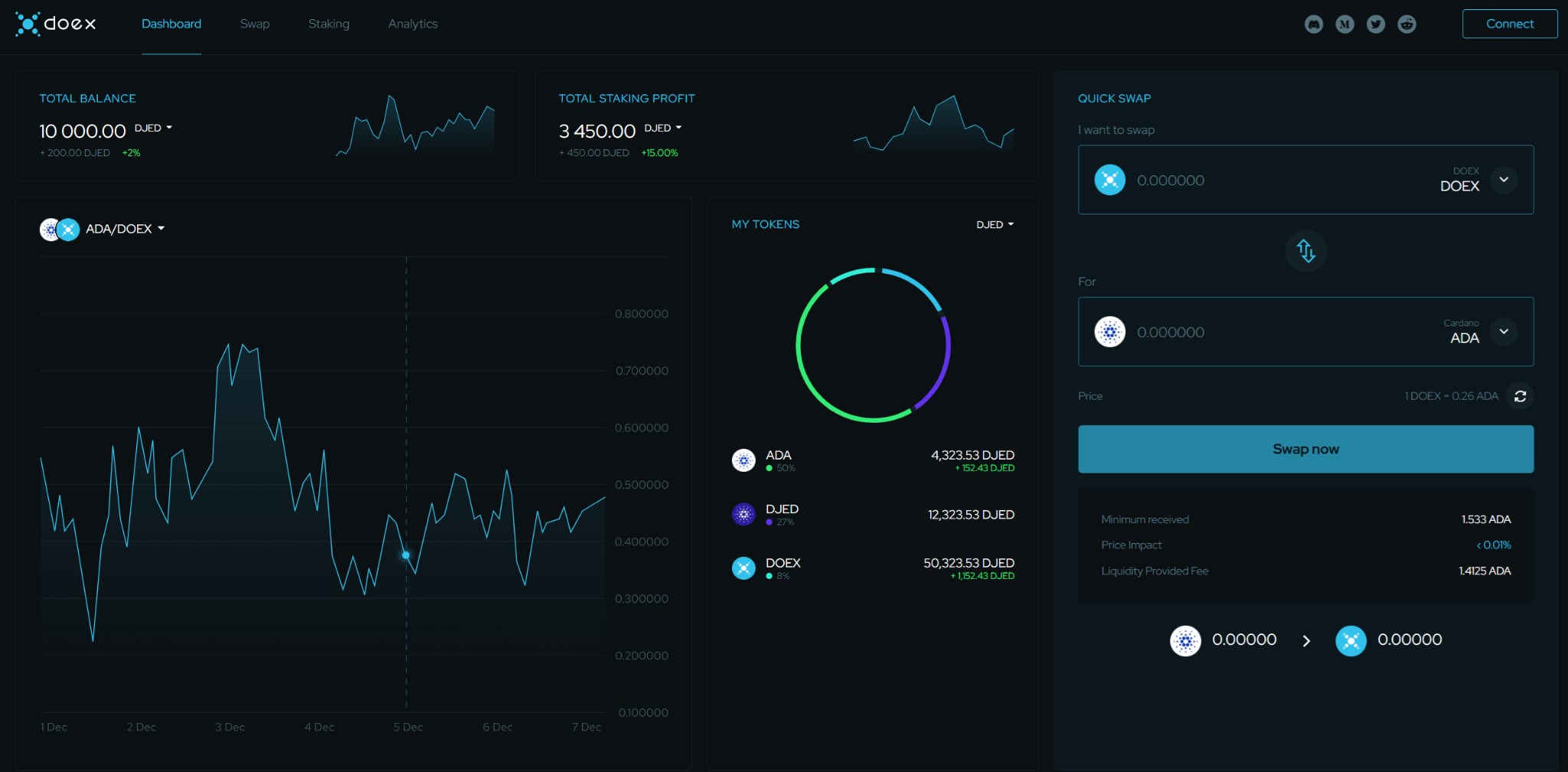1568x772 pixels.
Task: Click the doex logo
Action: 54,24
